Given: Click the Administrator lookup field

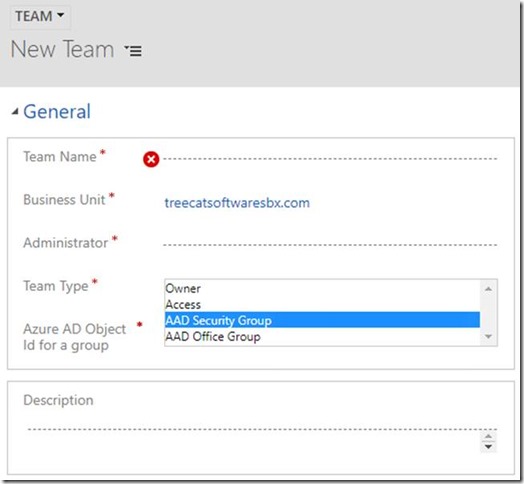Looking at the screenshot, I should tap(330, 244).
